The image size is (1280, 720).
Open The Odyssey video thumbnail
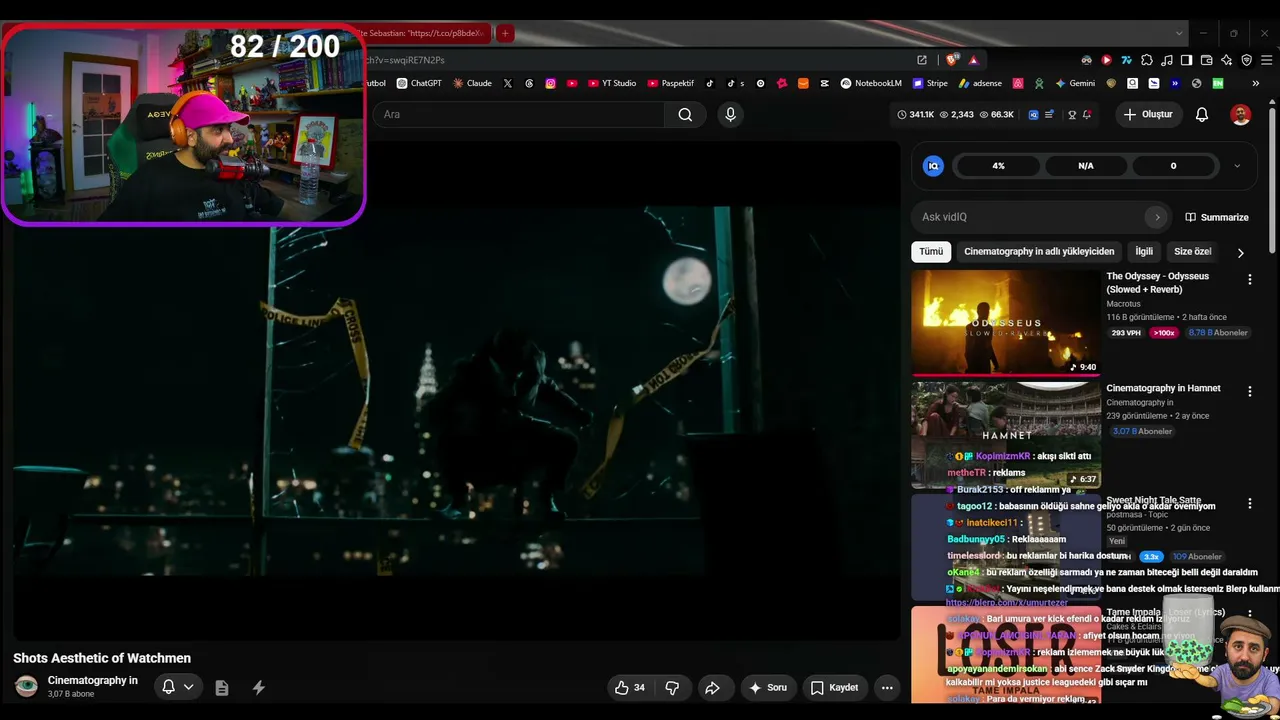1006,323
